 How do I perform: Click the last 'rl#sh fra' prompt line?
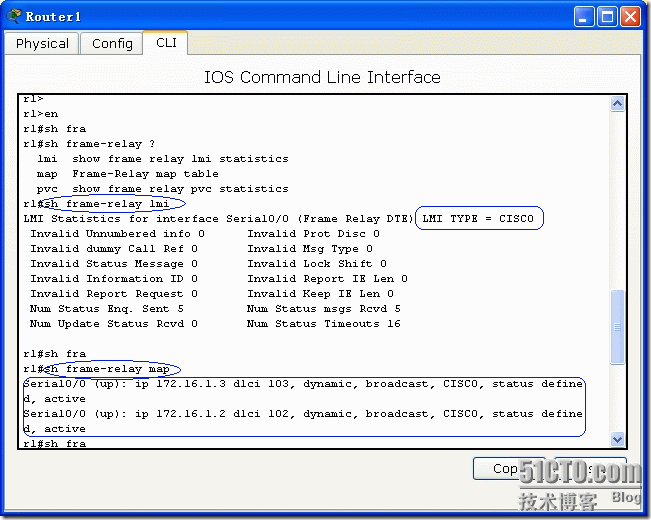[55, 443]
